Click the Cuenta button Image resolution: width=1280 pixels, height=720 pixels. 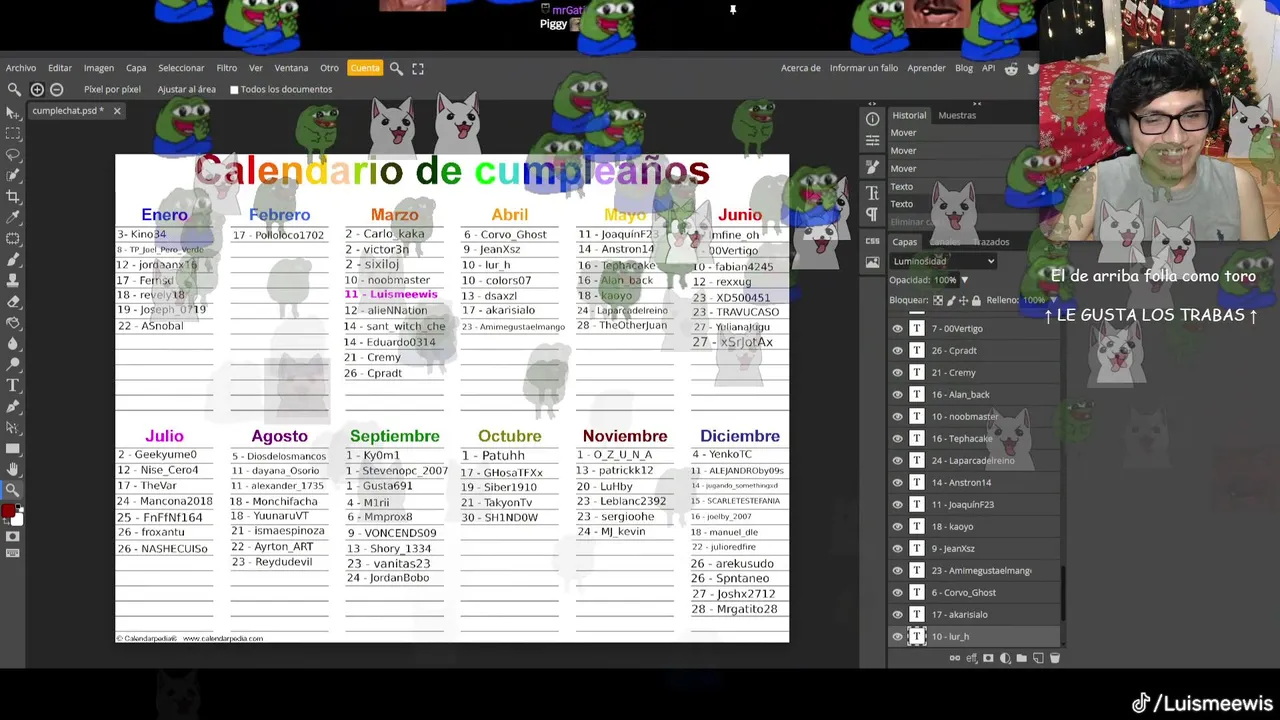click(365, 68)
